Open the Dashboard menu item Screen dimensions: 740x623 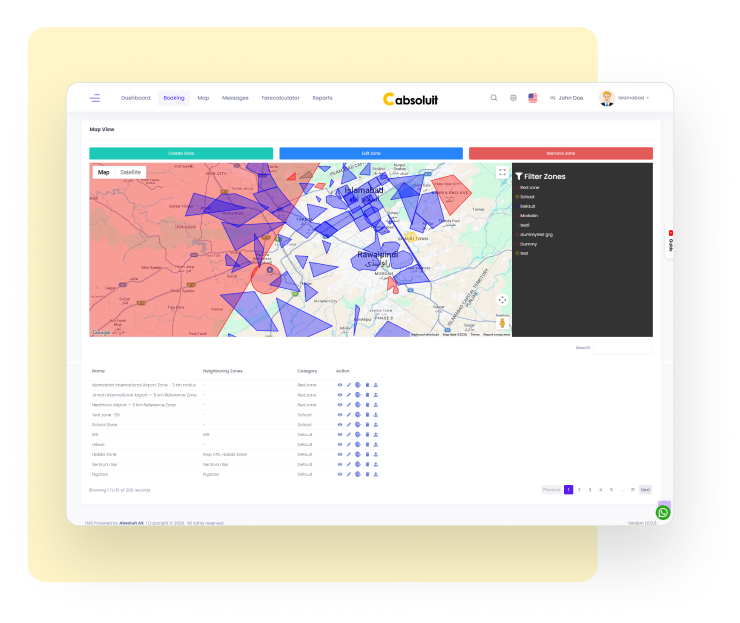coord(135,98)
